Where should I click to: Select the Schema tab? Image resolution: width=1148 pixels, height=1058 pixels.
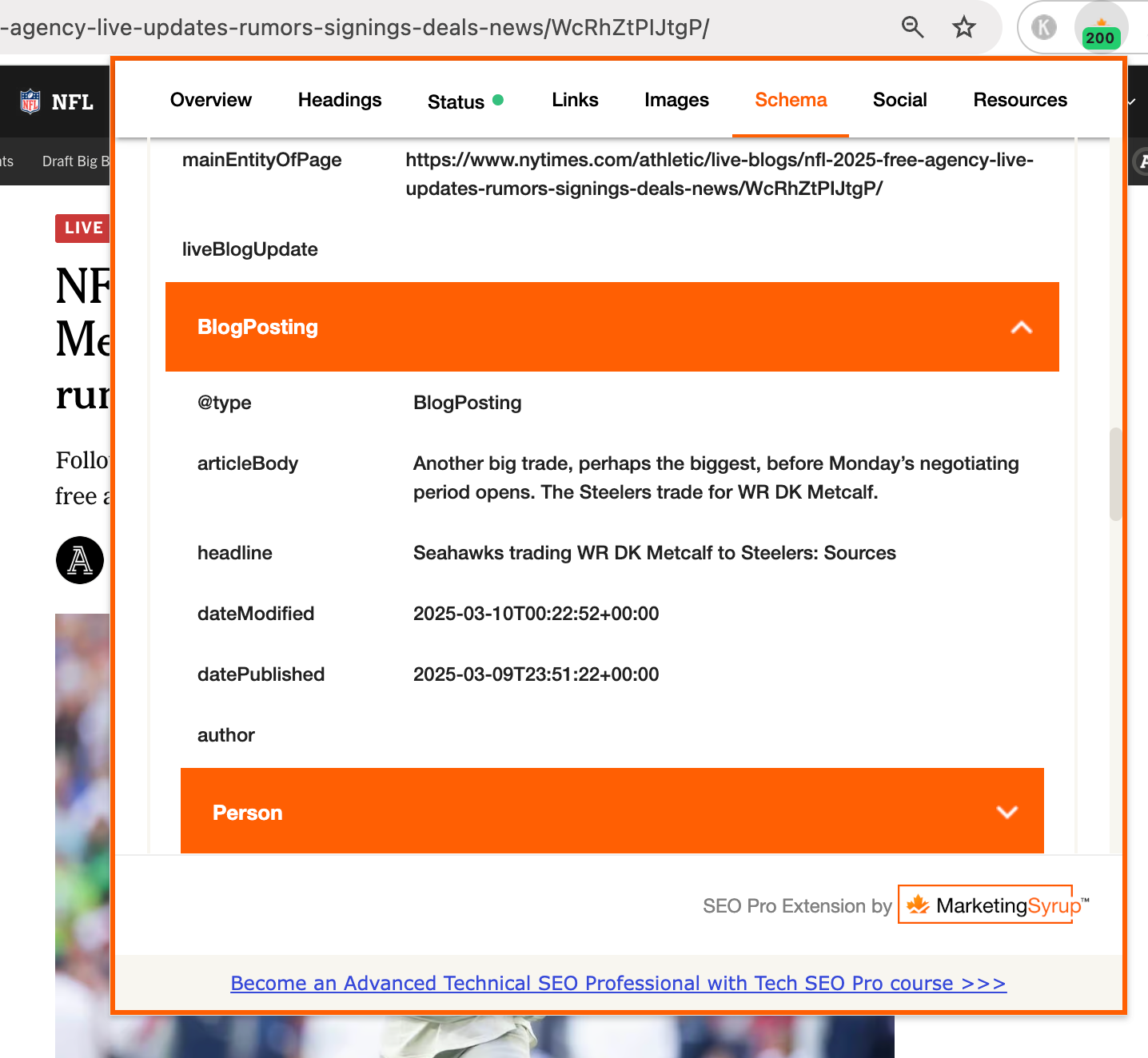tap(791, 100)
